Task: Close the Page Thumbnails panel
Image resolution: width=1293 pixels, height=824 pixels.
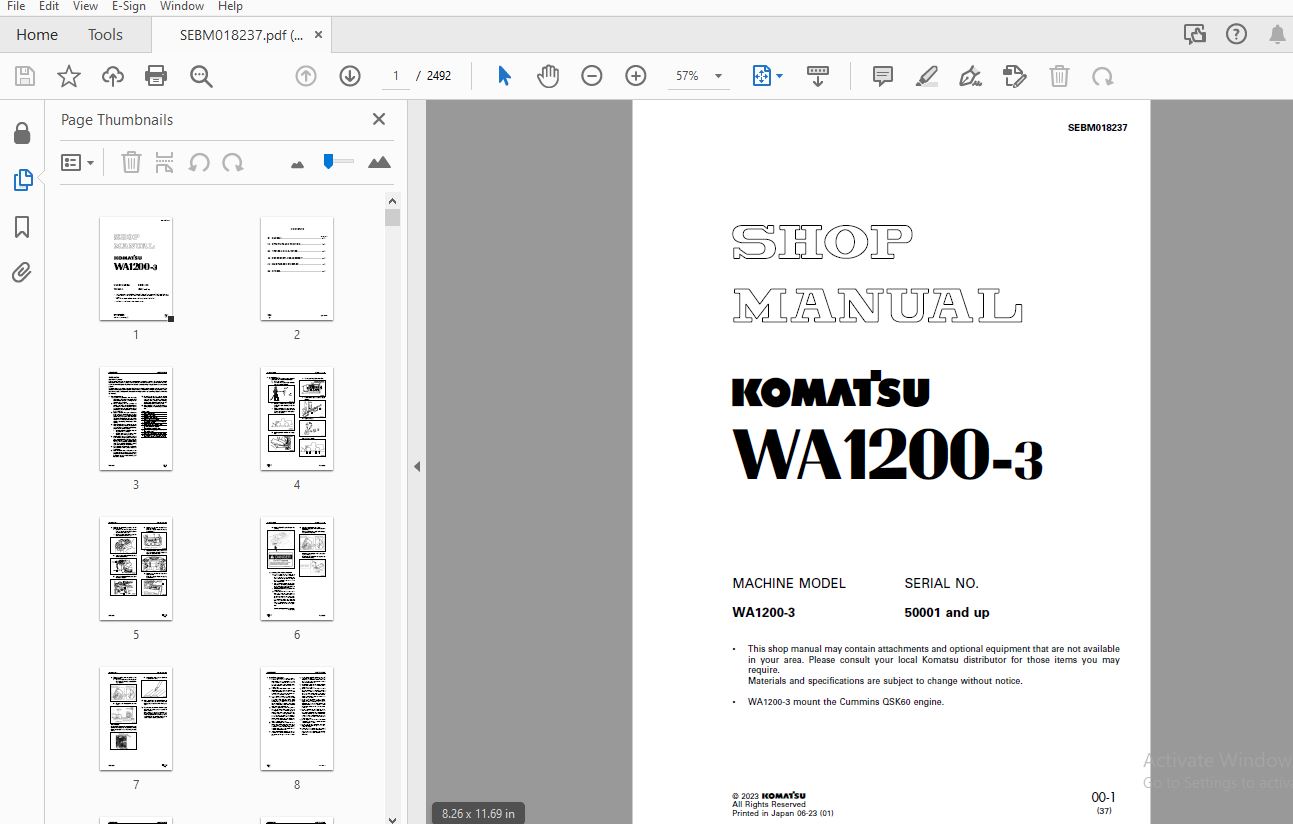Action: (x=379, y=119)
